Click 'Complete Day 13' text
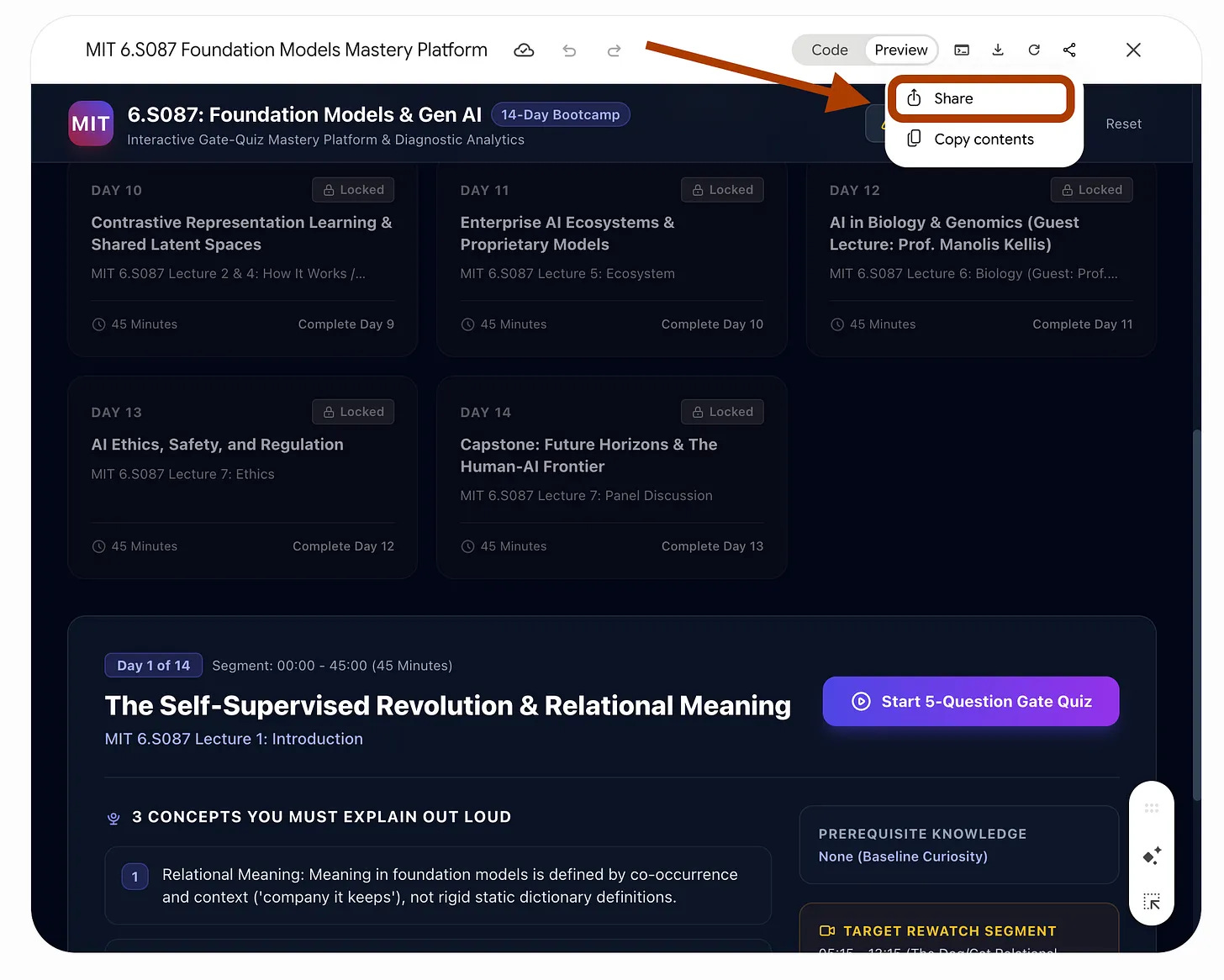The width and height of the screenshot is (1224, 980). tap(712, 546)
